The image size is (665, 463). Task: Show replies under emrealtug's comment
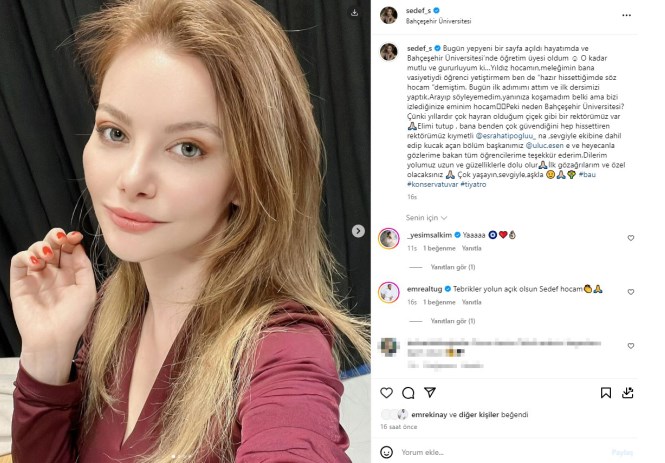(453, 321)
